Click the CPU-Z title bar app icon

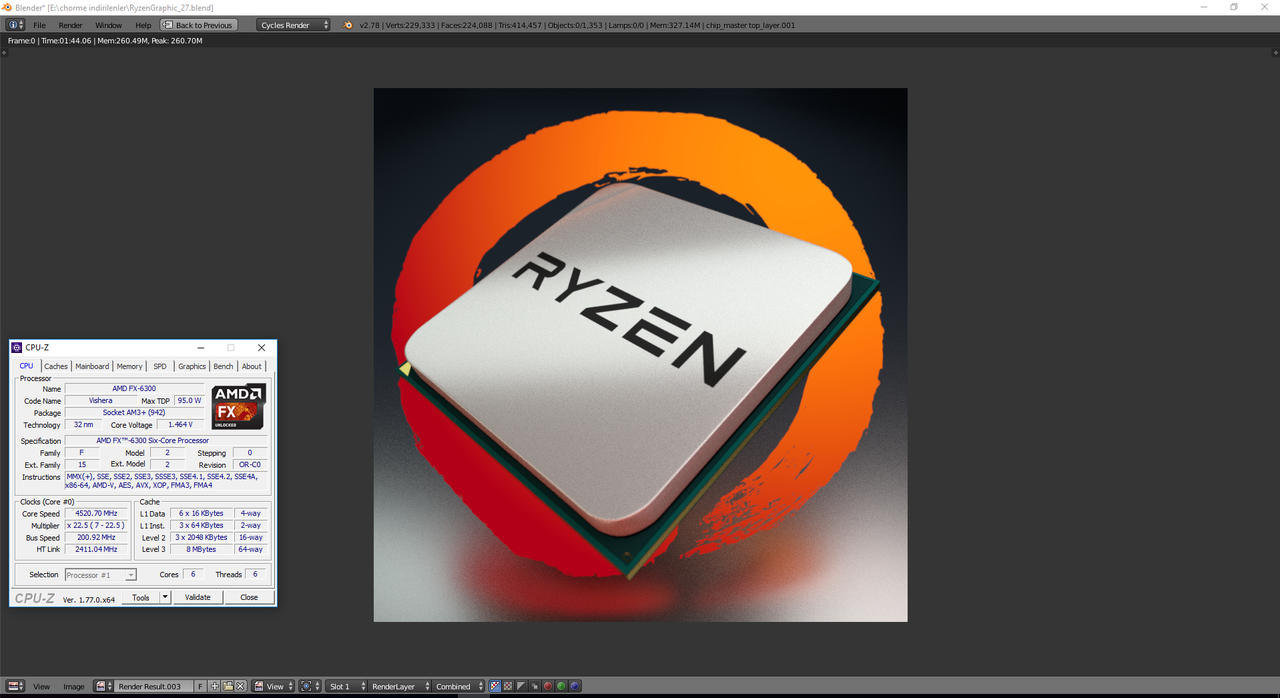click(16, 348)
